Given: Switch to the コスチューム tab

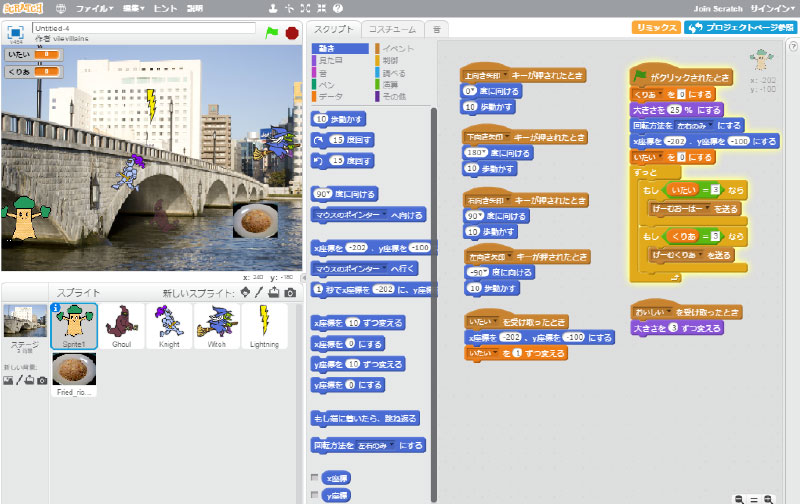Looking at the screenshot, I should point(392,30).
